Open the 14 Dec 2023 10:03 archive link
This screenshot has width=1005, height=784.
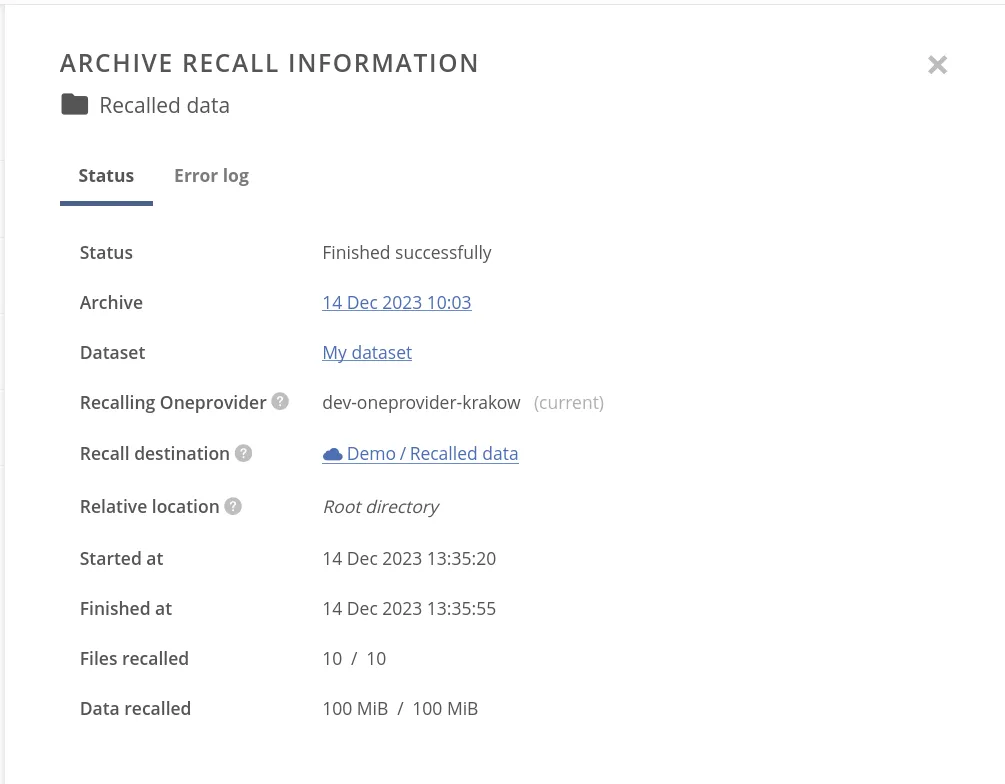[x=396, y=303]
